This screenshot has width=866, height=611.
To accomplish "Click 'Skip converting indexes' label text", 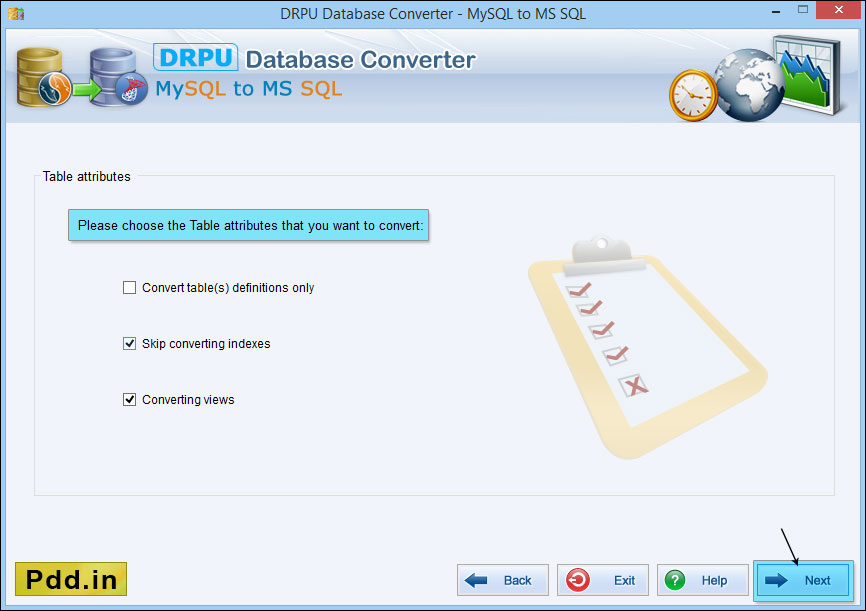I will click(206, 344).
